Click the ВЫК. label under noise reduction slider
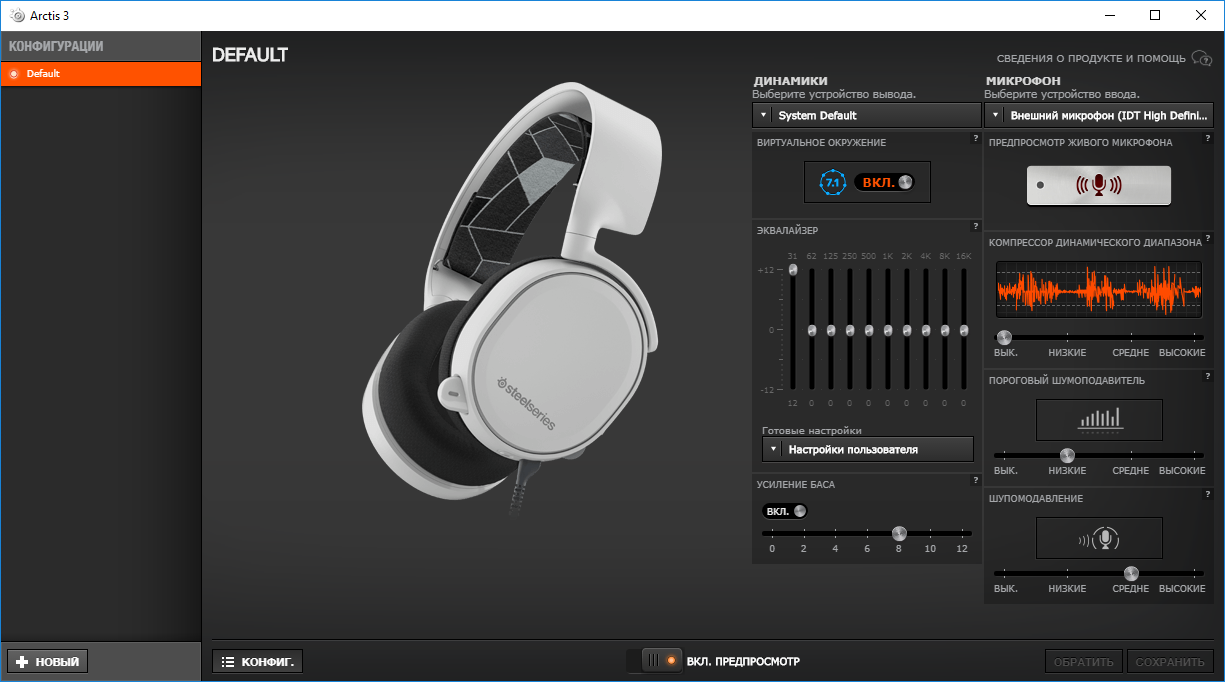Viewport: 1225px width, 682px height. [x=1005, y=589]
